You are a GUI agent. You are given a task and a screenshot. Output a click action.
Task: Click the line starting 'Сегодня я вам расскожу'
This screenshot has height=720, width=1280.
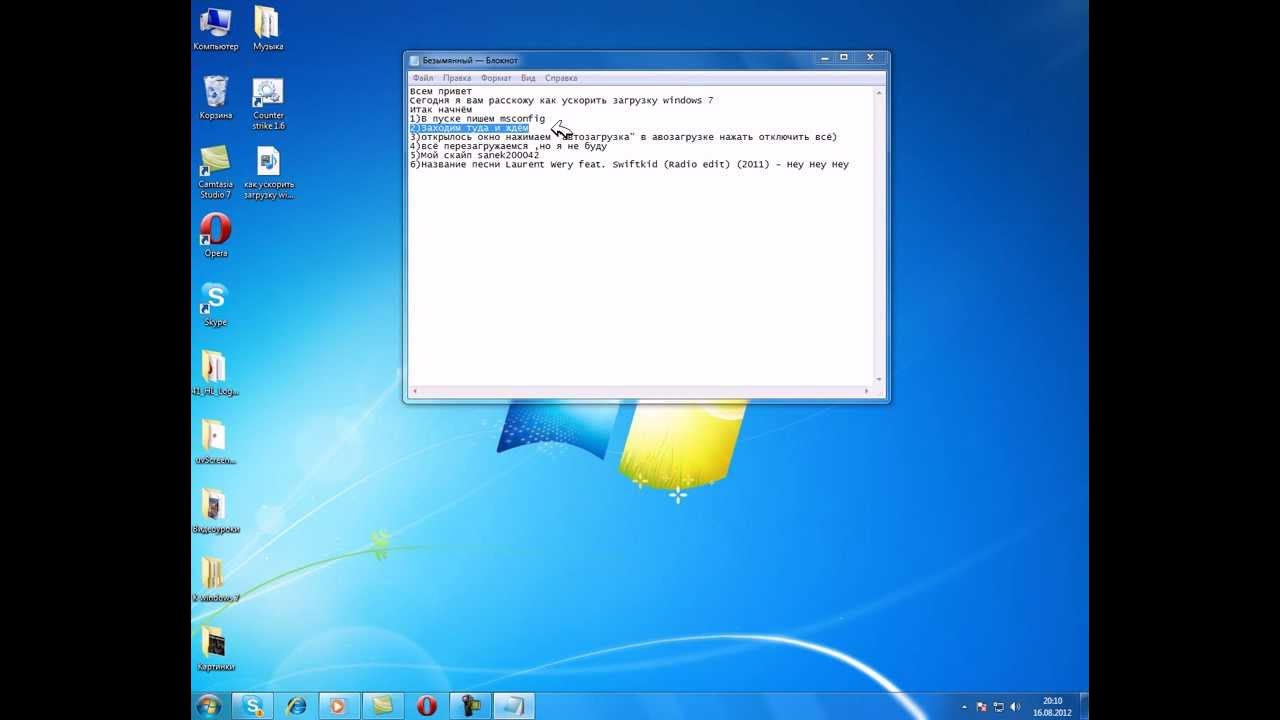pyautogui.click(x=562, y=101)
